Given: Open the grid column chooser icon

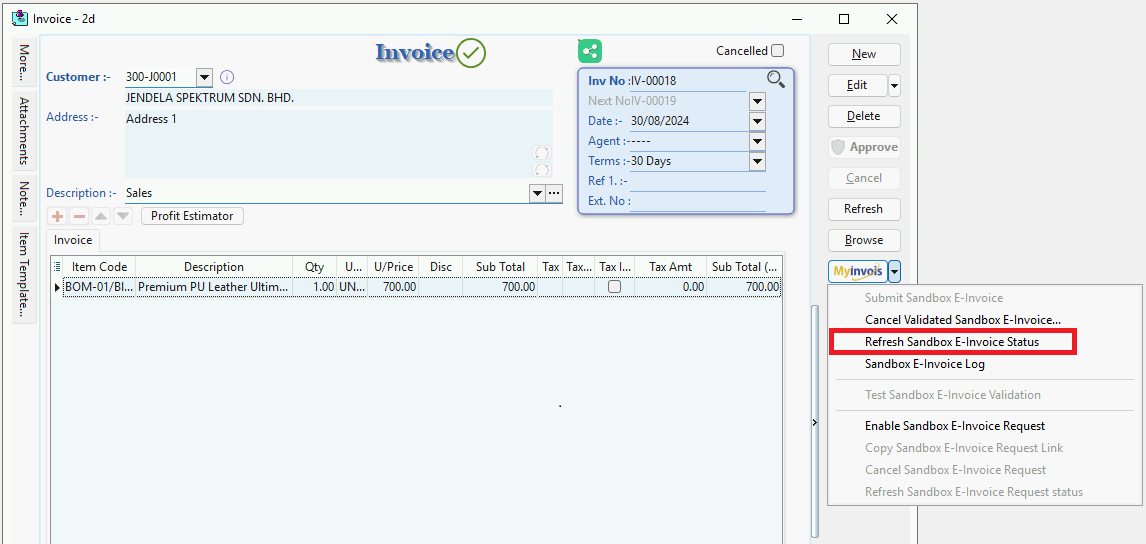Looking at the screenshot, I should tap(57, 267).
